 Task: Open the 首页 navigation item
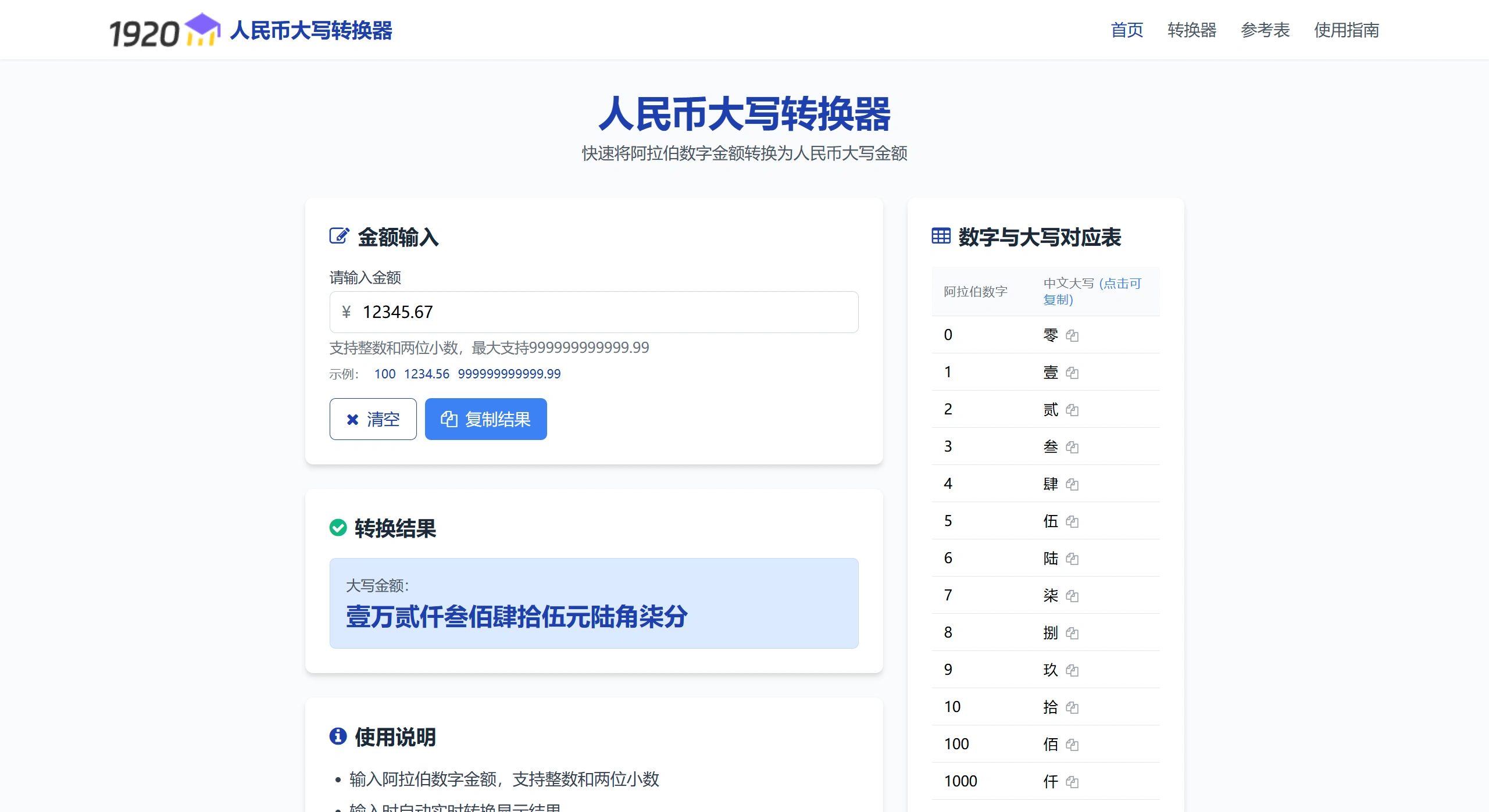coord(1126,30)
